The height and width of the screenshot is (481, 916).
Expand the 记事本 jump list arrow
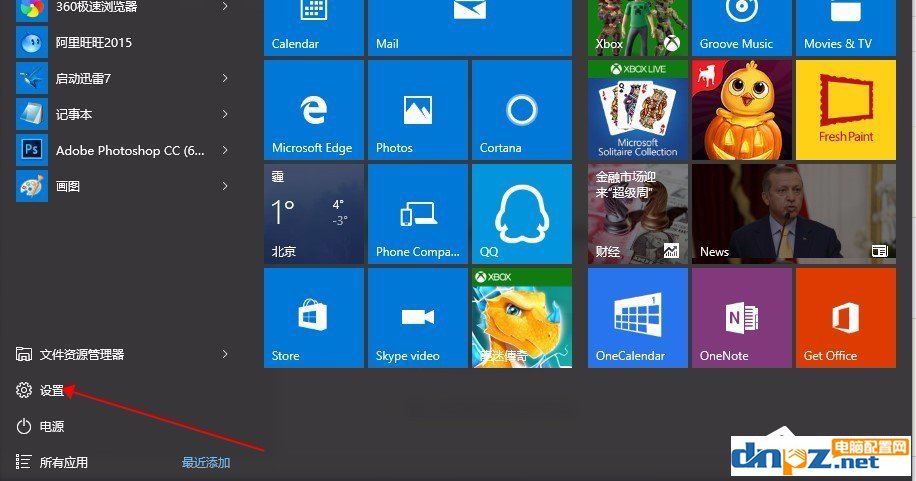click(225, 115)
